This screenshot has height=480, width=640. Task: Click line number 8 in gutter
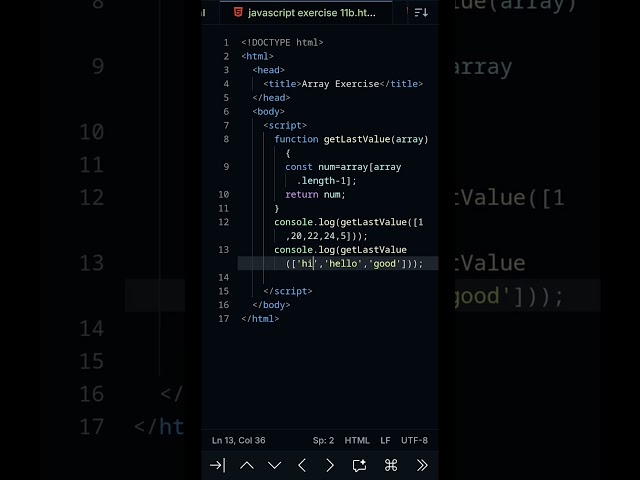(226, 139)
